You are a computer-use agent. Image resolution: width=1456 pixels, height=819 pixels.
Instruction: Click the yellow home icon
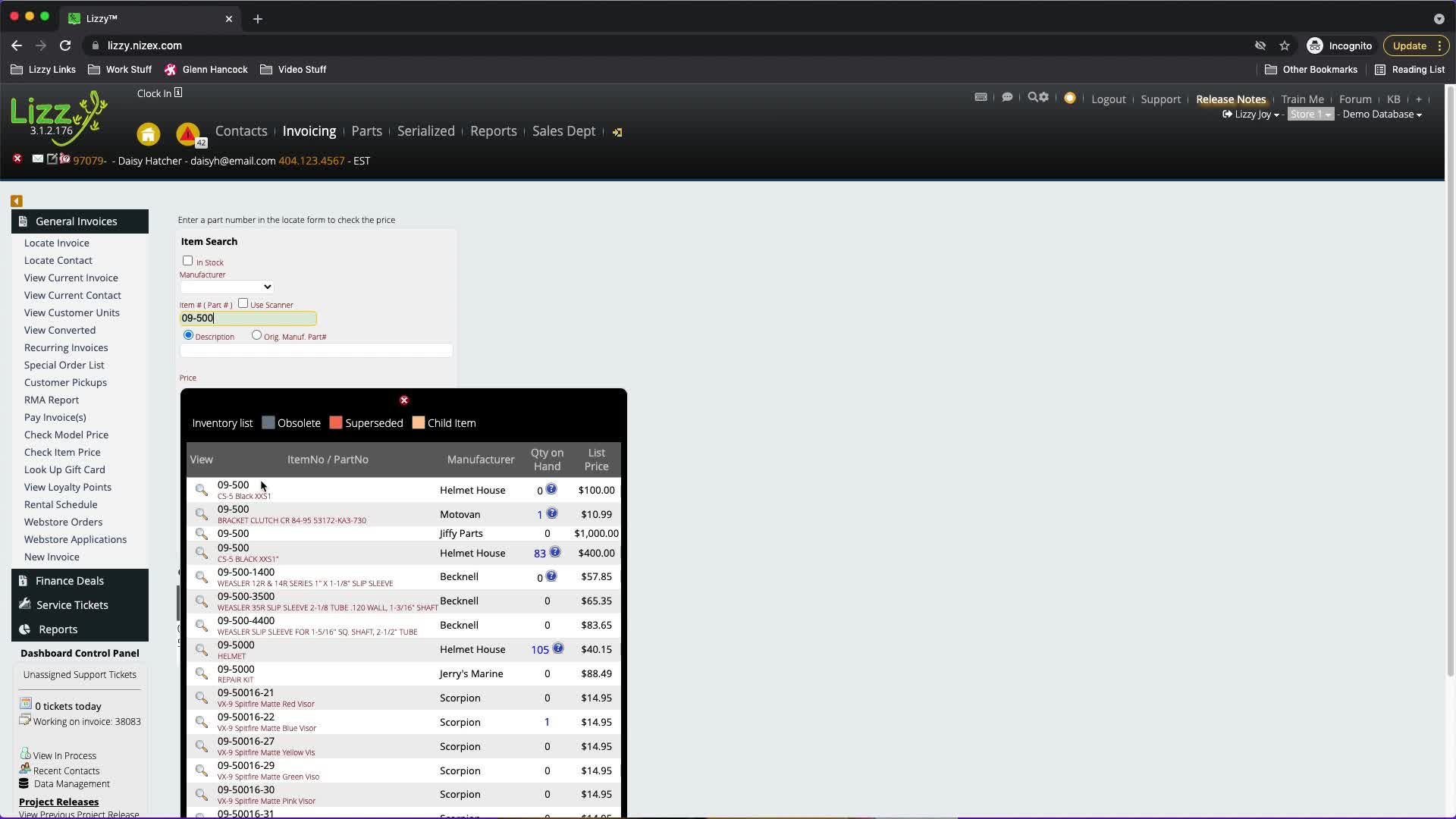[x=149, y=134]
